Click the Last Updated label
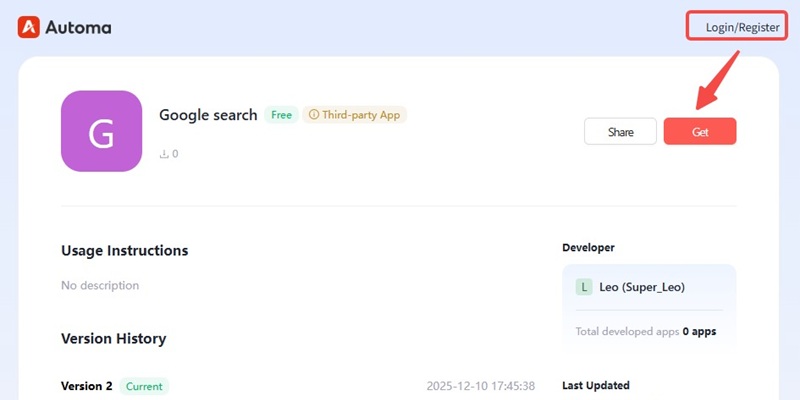The width and height of the screenshot is (800, 400). pos(596,385)
